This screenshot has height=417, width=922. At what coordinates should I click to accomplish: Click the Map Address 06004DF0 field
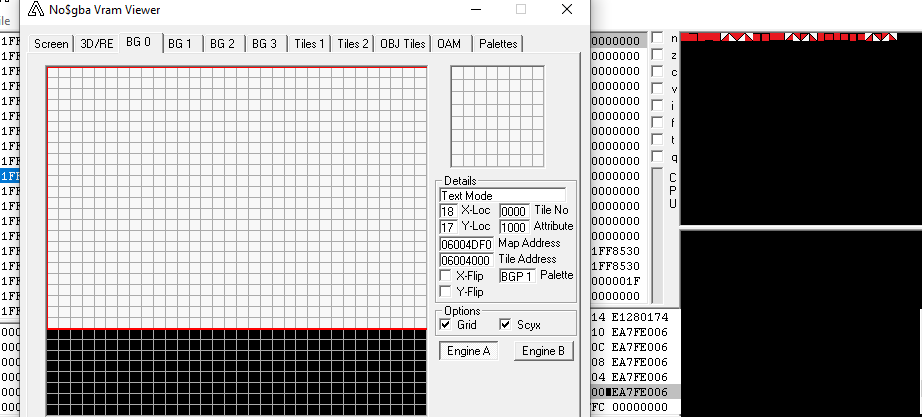tap(466, 244)
